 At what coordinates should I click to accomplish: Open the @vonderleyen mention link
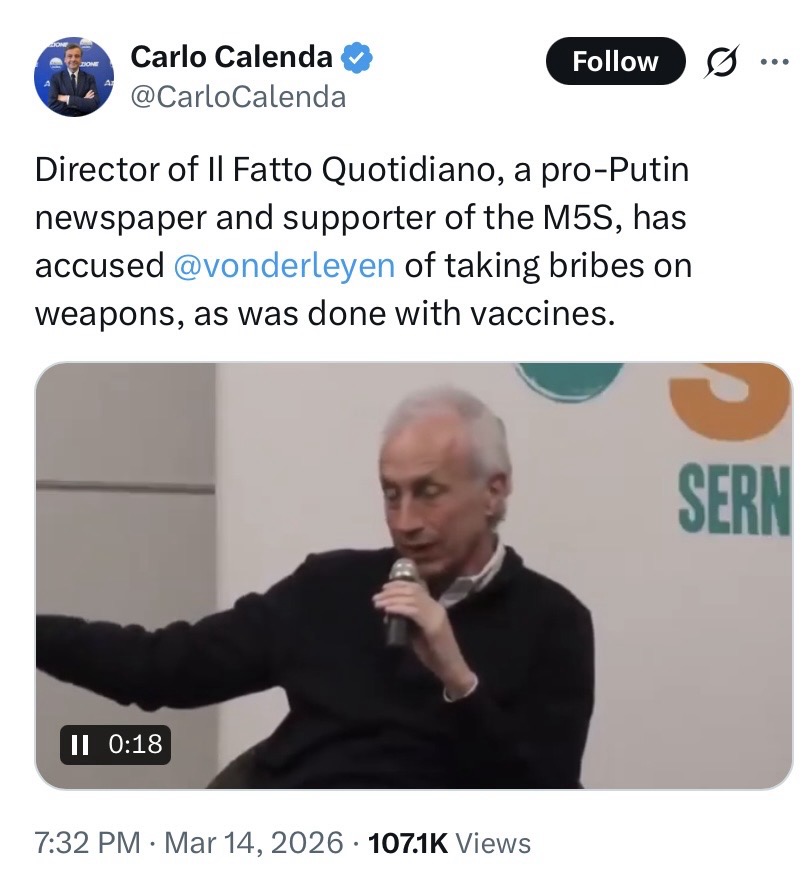285,266
